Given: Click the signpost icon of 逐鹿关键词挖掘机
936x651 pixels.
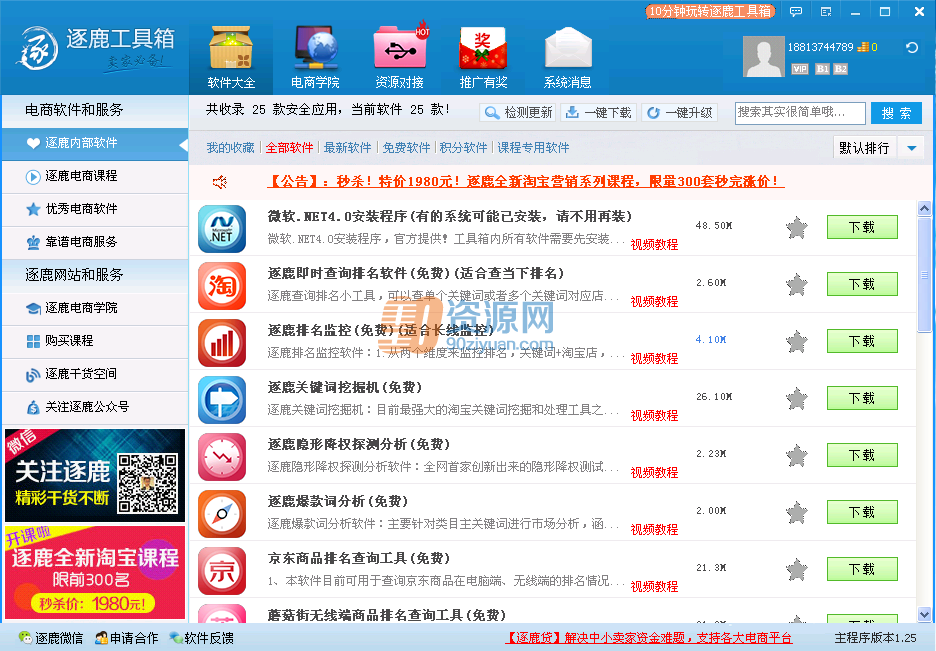Looking at the screenshot, I should tap(222, 400).
